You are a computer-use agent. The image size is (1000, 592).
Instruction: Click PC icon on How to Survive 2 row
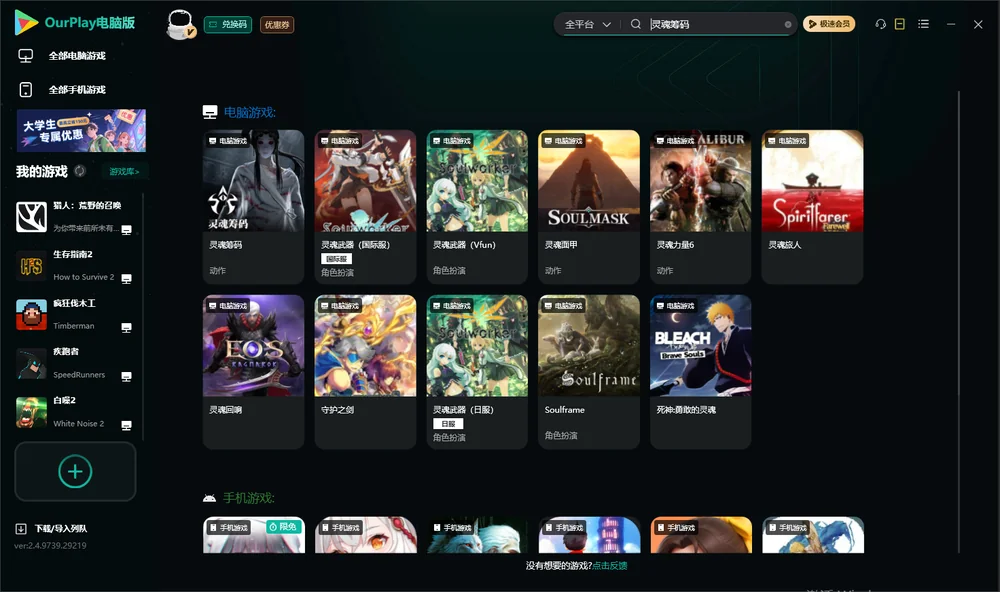point(126,279)
